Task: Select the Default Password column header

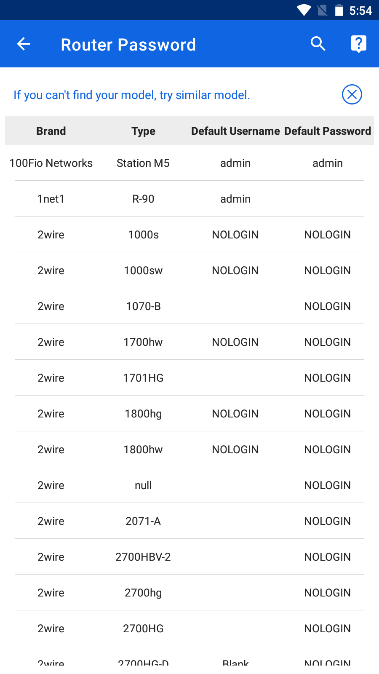Action: [x=327, y=131]
